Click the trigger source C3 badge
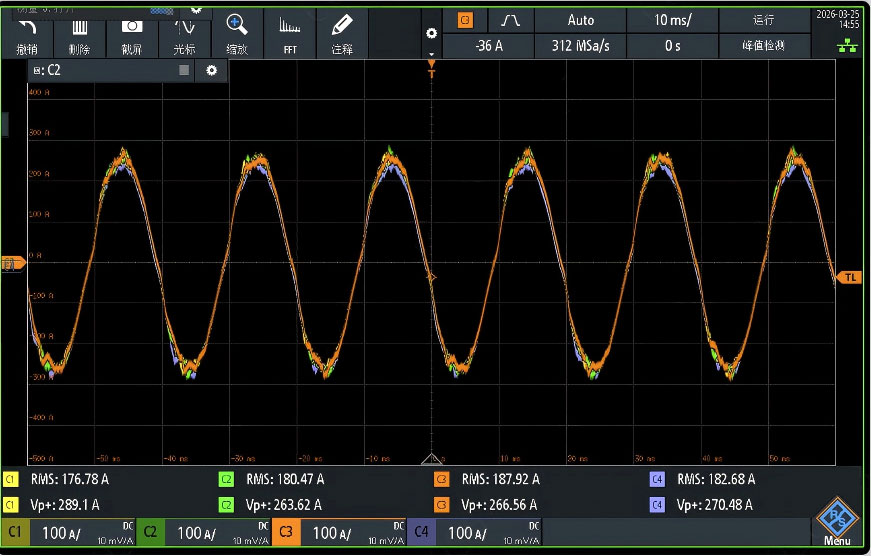 point(465,21)
